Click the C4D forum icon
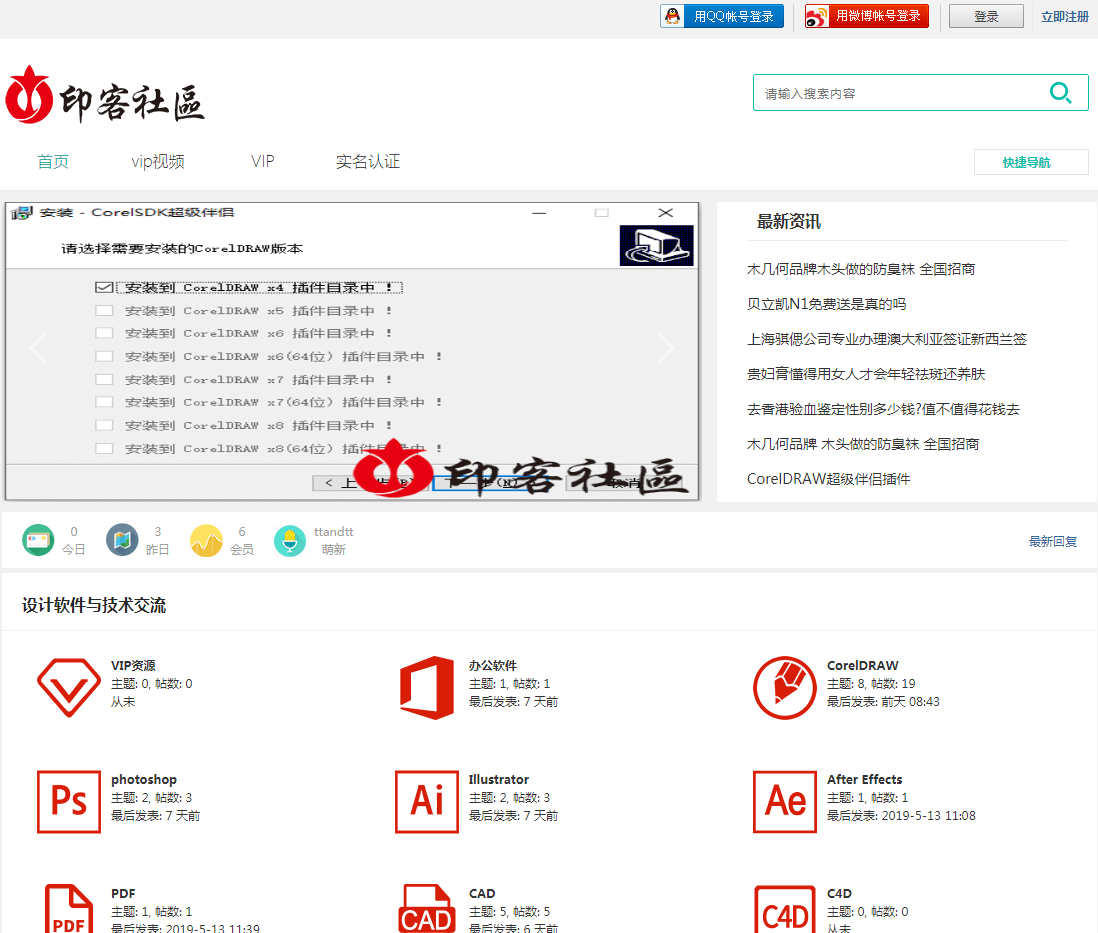Viewport: 1098px width, 933px height. (x=785, y=908)
